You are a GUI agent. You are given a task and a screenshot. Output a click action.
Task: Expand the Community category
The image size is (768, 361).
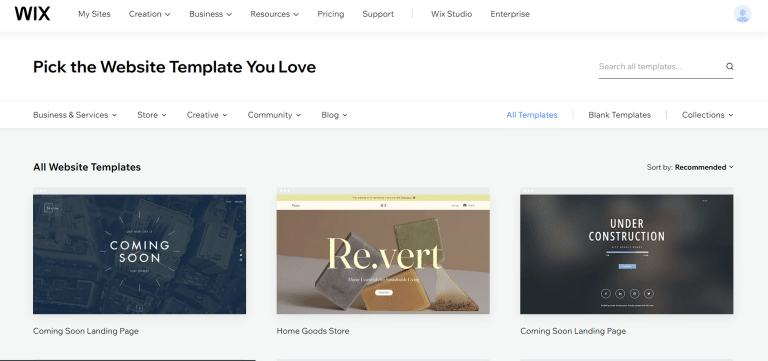[x=274, y=115]
